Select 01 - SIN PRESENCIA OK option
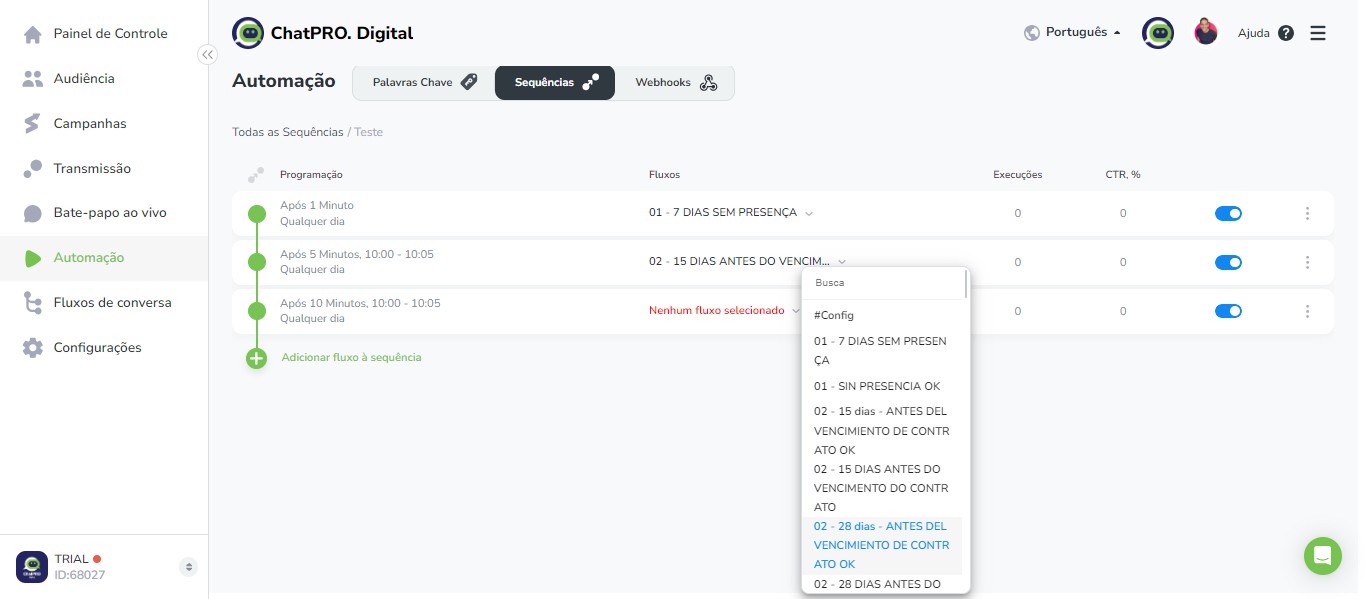1366x599 pixels. tap(882, 386)
